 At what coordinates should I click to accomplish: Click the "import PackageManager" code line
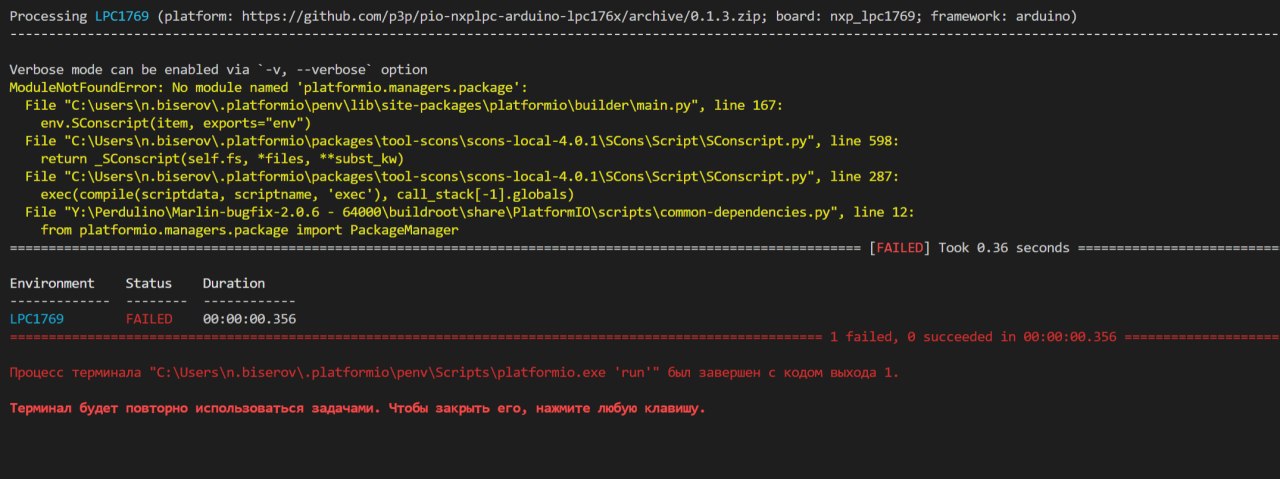point(249,230)
